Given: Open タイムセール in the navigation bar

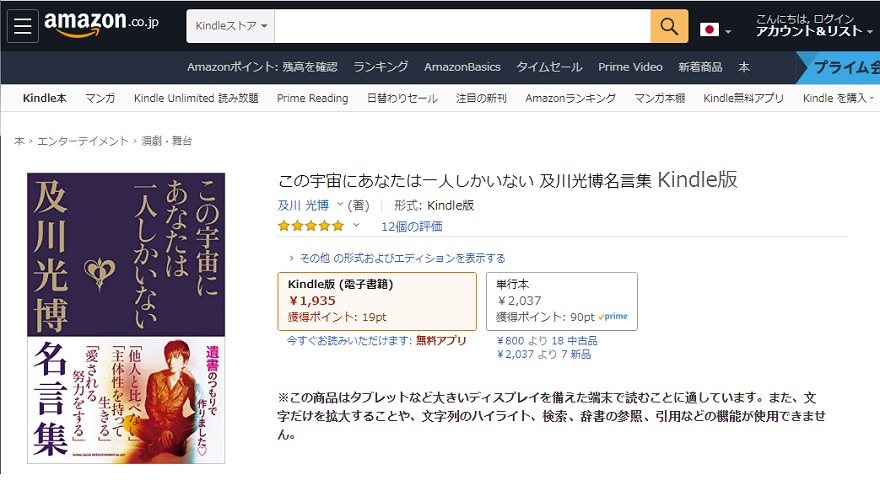Looking at the screenshot, I should pyautogui.click(x=549, y=67).
